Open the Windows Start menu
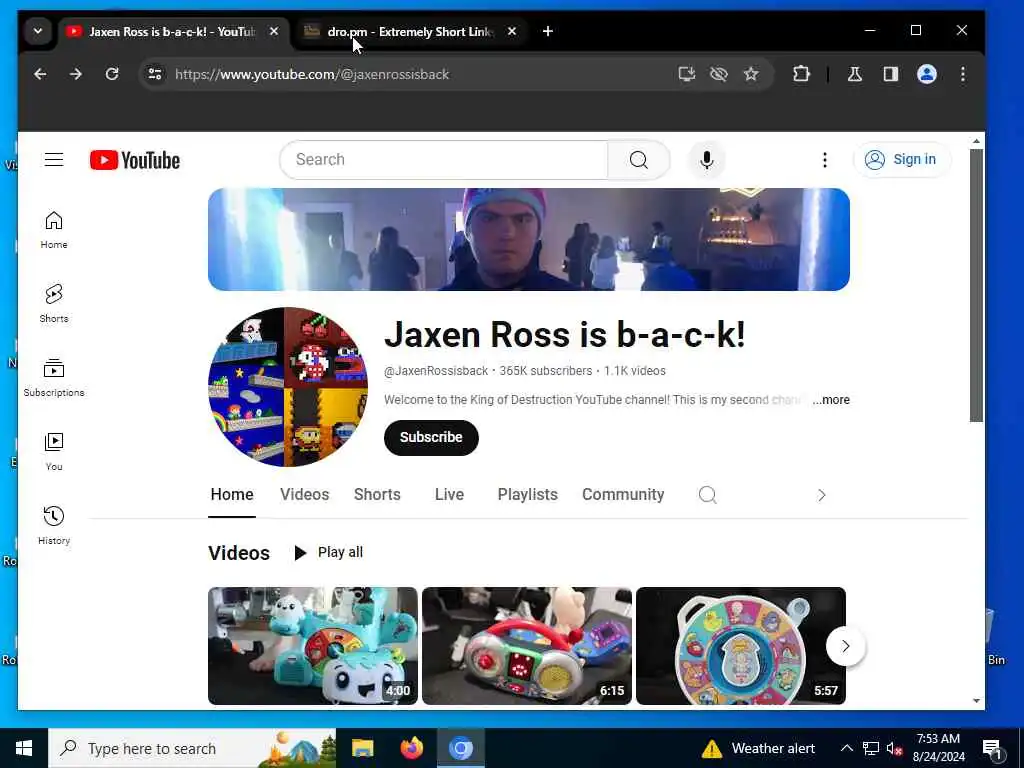This screenshot has width=1024, height=768. pos(24,748)
